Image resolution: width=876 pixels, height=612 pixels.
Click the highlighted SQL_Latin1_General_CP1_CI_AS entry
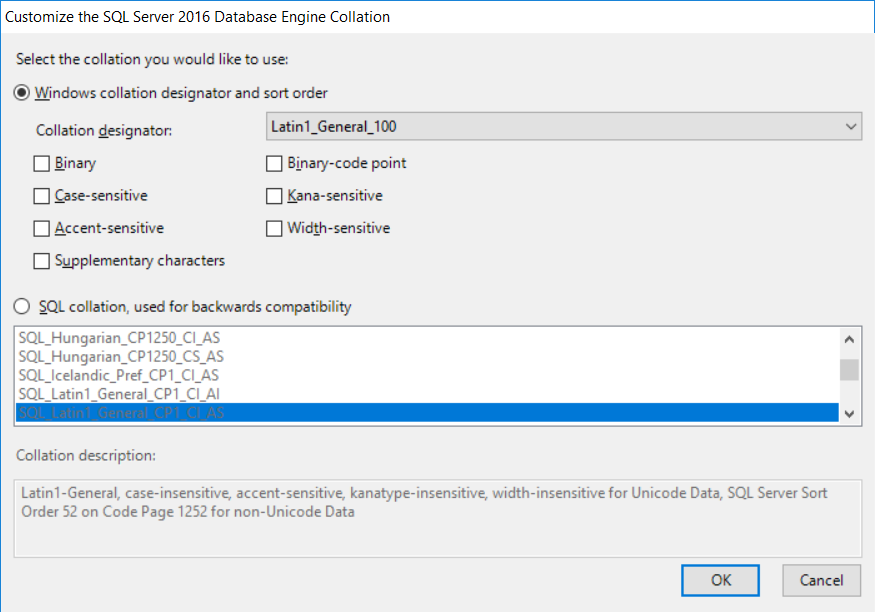click(x=427, y=412)
